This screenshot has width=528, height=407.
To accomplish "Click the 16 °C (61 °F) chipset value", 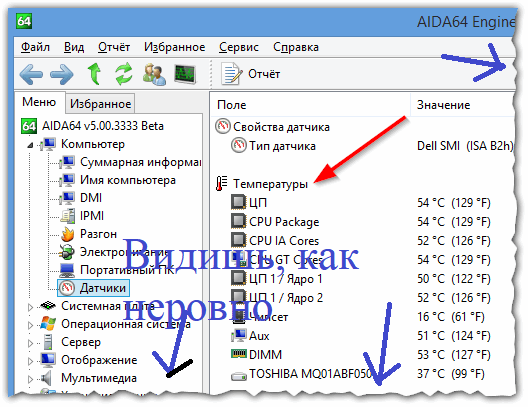I will point(451,317).
